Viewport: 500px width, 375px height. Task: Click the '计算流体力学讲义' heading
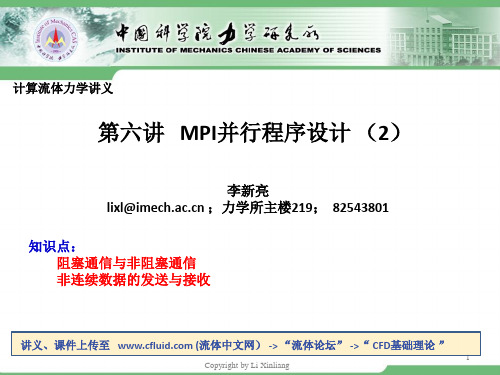pyautogui.click(x=63, y=88)
